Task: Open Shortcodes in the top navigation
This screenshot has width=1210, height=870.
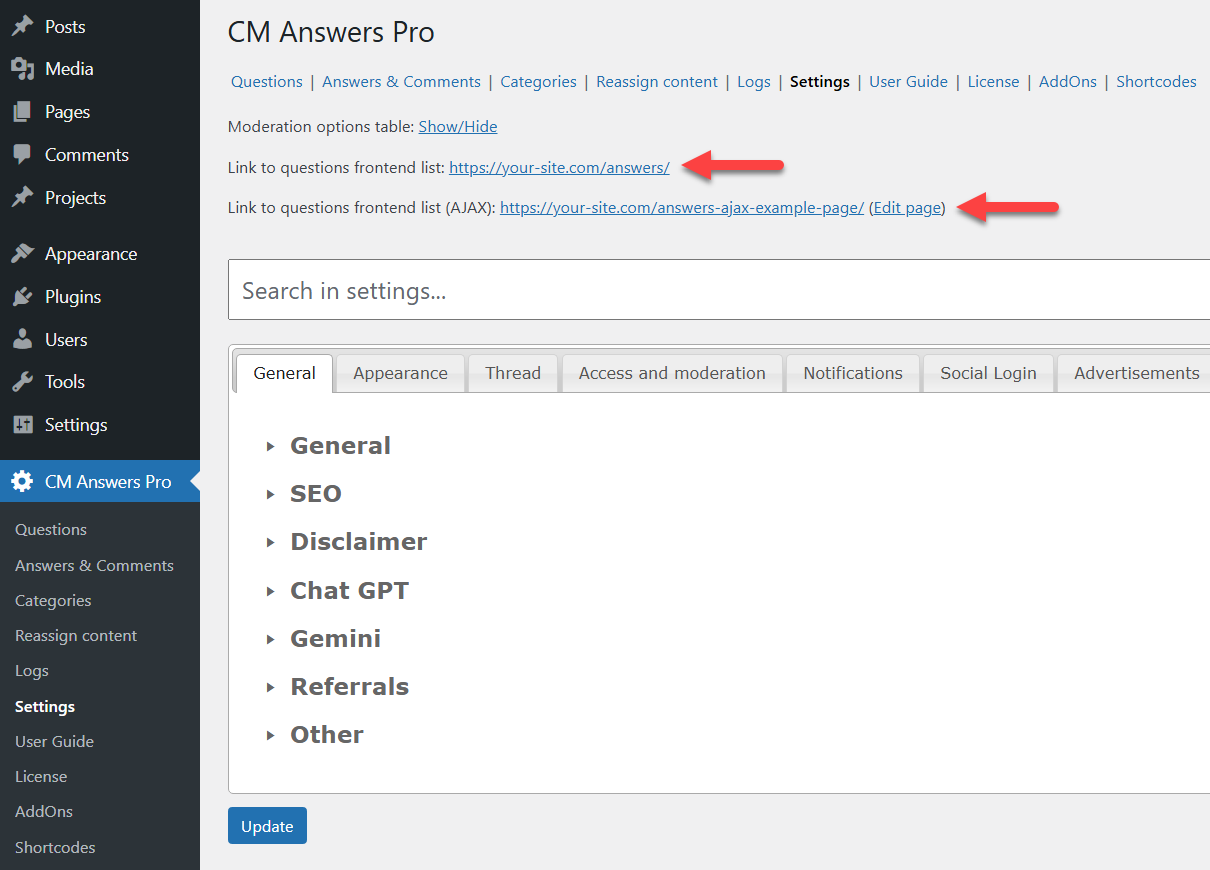Action: coord(1156,82)
